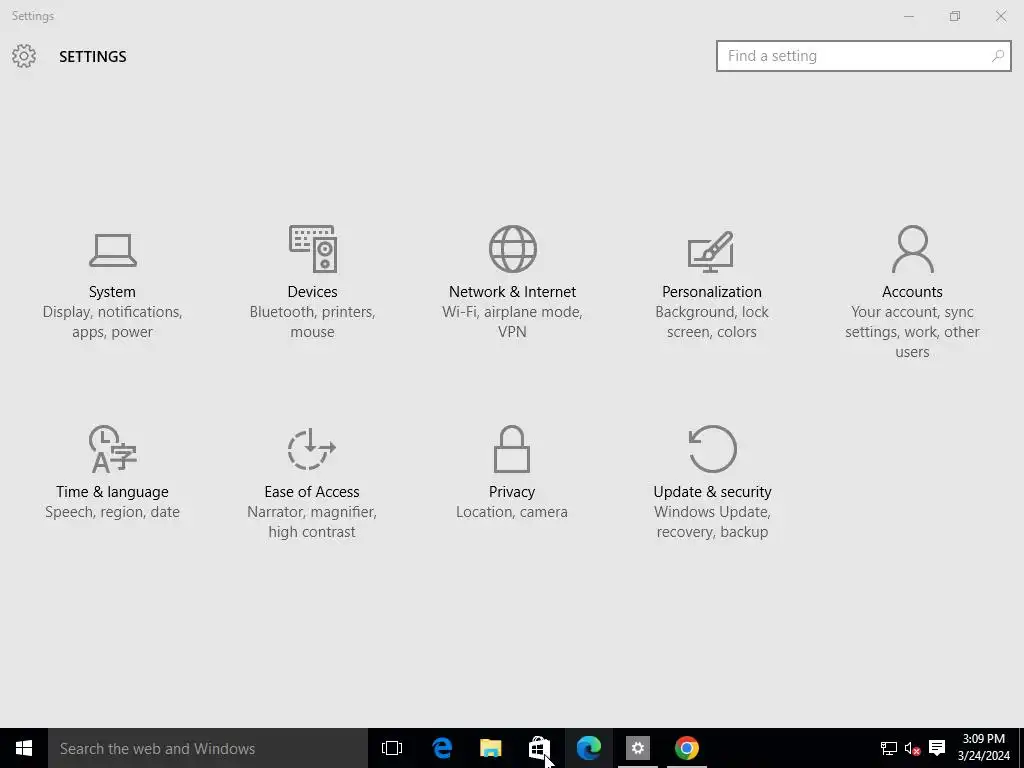Viewport: 1024px width, 768px height.
Task: Click the Ease of Access label
Action: coord(312,492)
